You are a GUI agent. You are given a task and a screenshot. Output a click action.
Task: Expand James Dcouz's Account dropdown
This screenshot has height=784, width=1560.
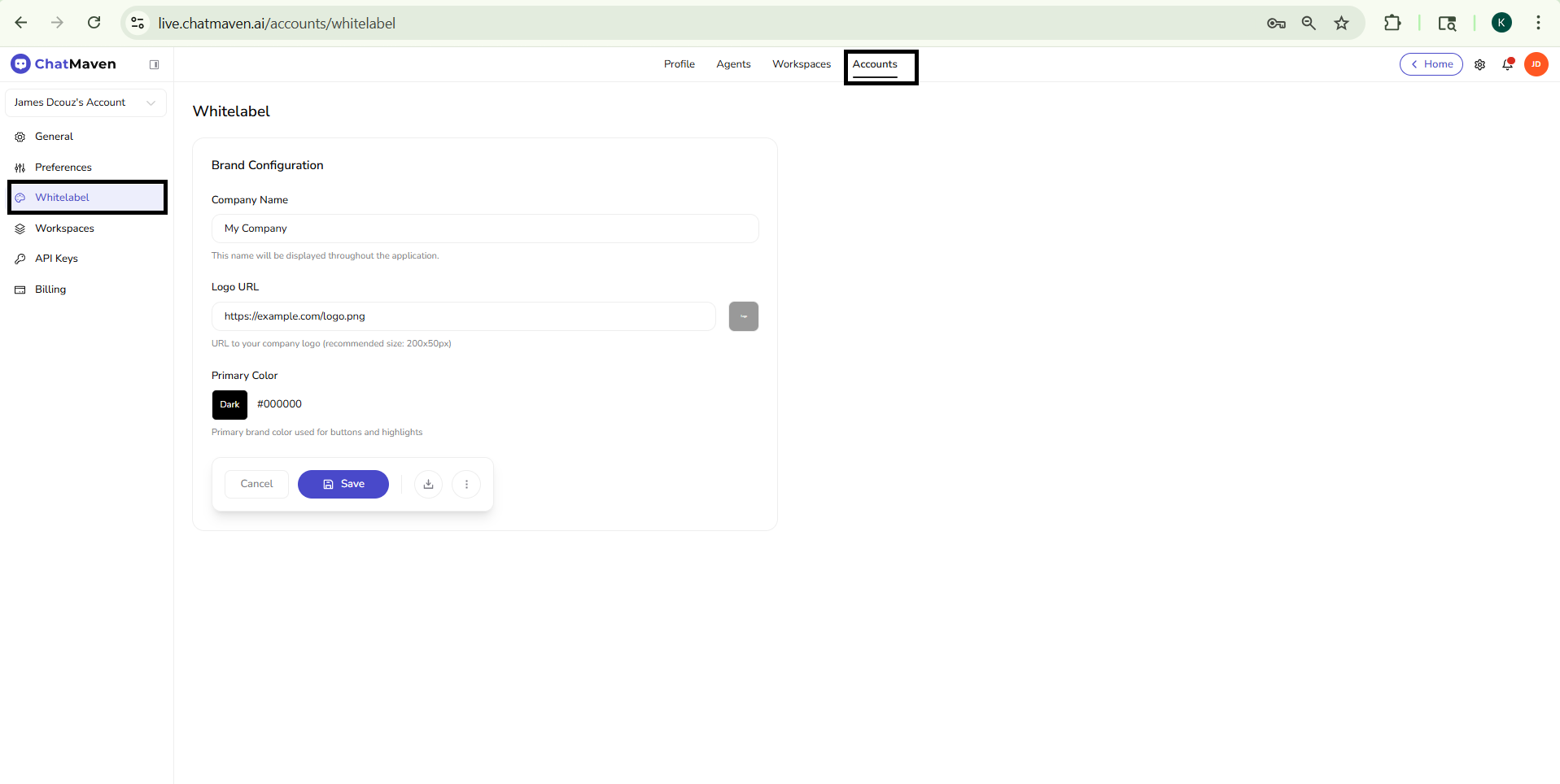click(85, 102)
